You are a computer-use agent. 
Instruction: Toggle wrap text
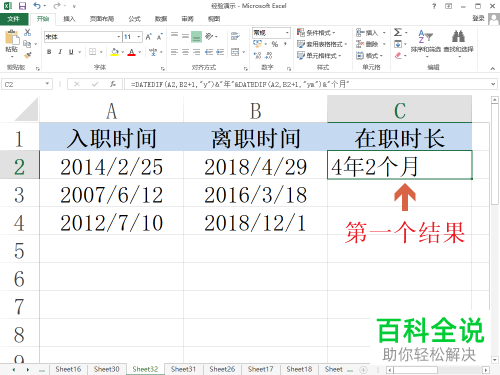click(x=235, y=36)
